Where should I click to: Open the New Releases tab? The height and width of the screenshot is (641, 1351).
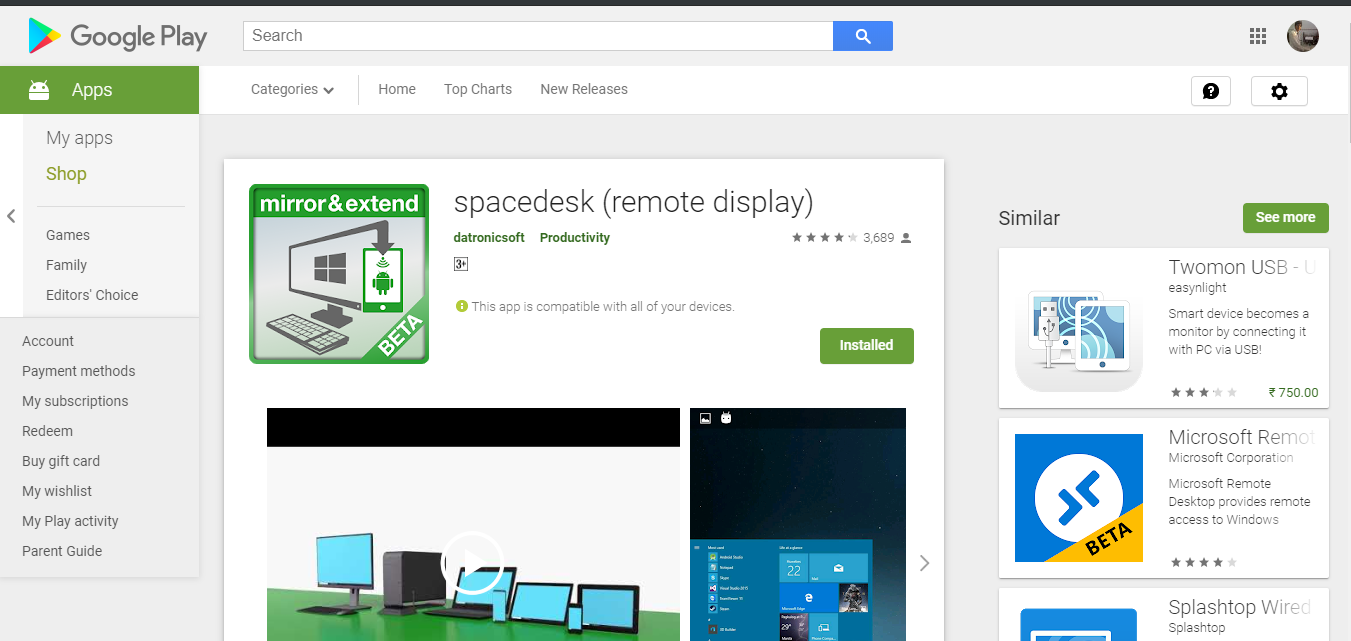coord(584,89)
